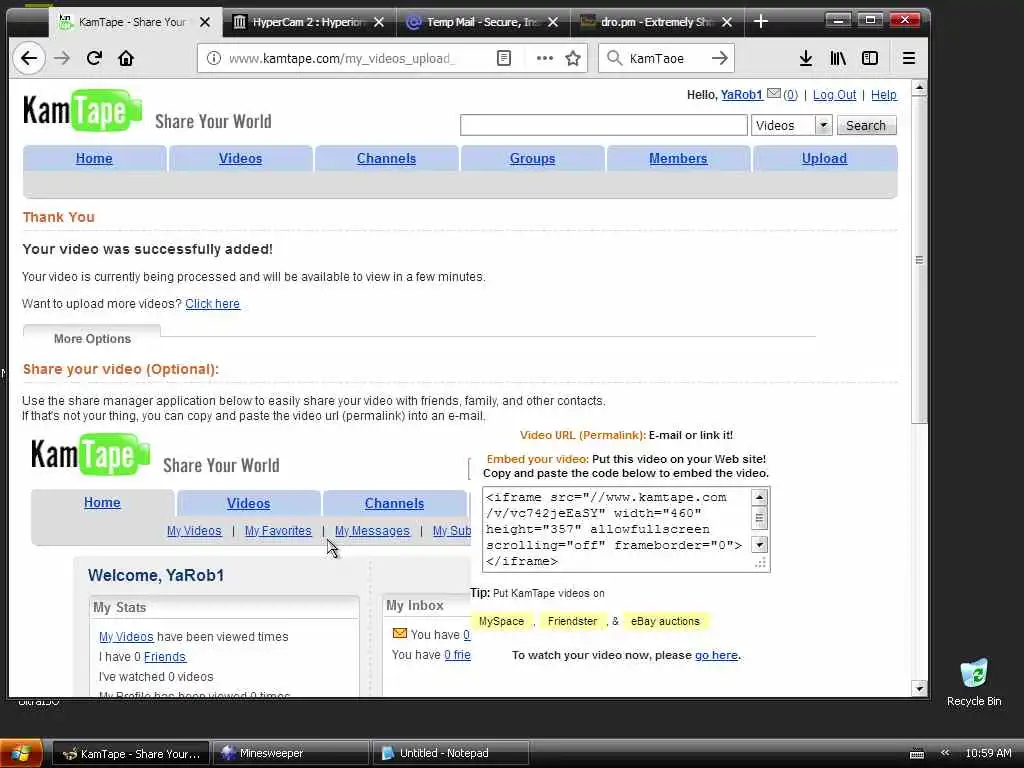This screenshot has width=1024, height=768.
Task: Close the HyperCam 2 tab
Action: tap(379, 22)
